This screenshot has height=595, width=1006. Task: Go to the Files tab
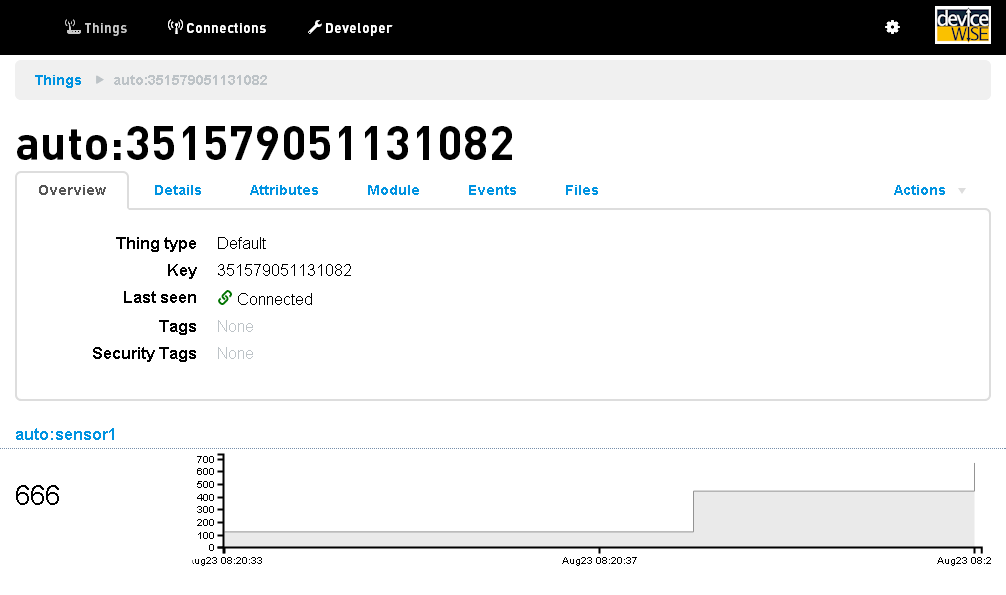[582, 190]
